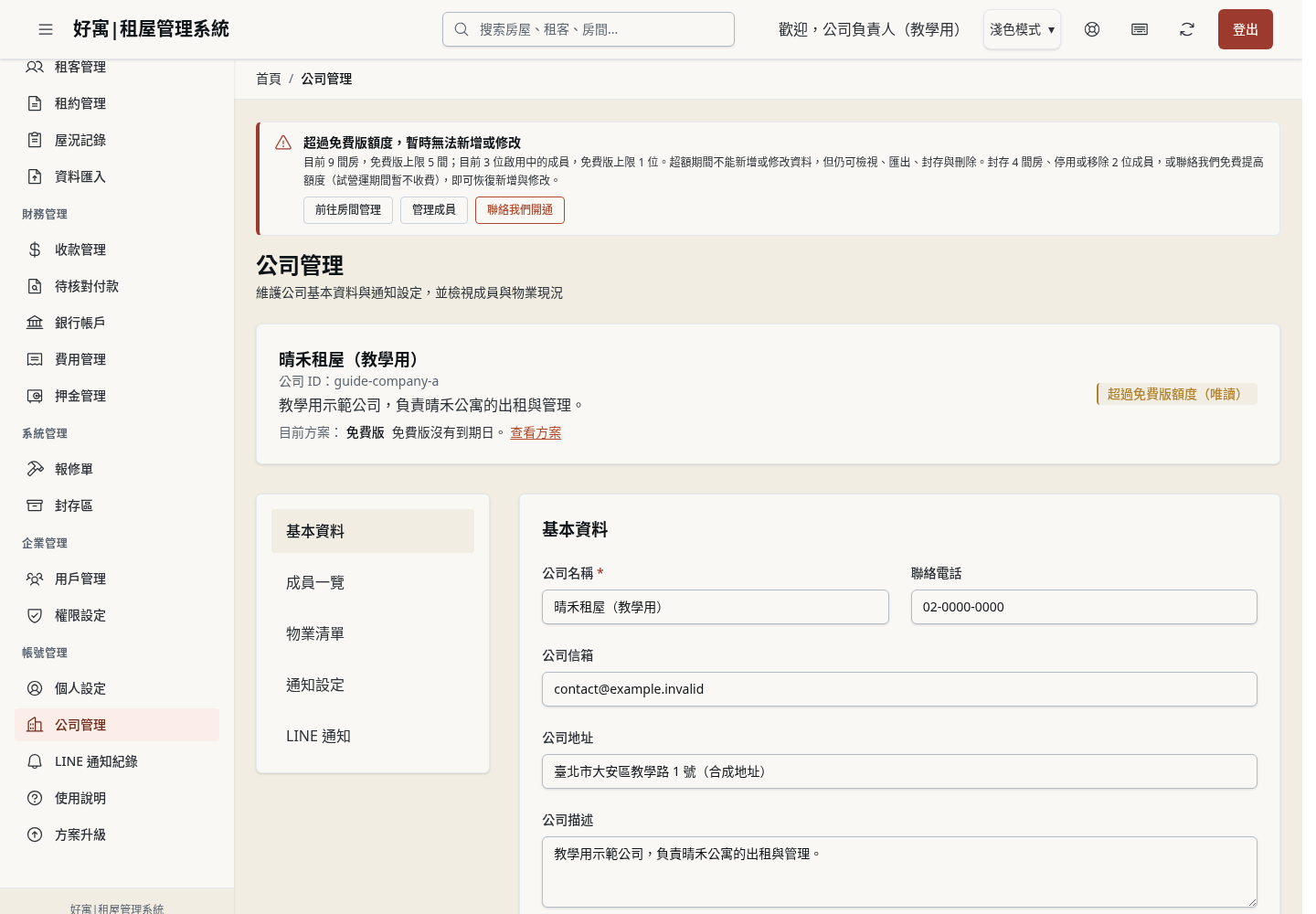
Task: Focus the search box for 房屋、租客、房間
Action: click(589, 29)
